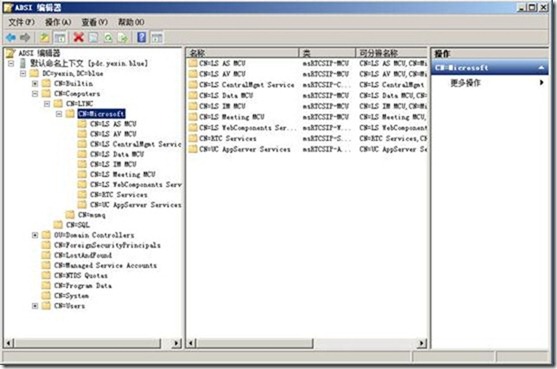Select CN=RTC Services tree item

118,195
